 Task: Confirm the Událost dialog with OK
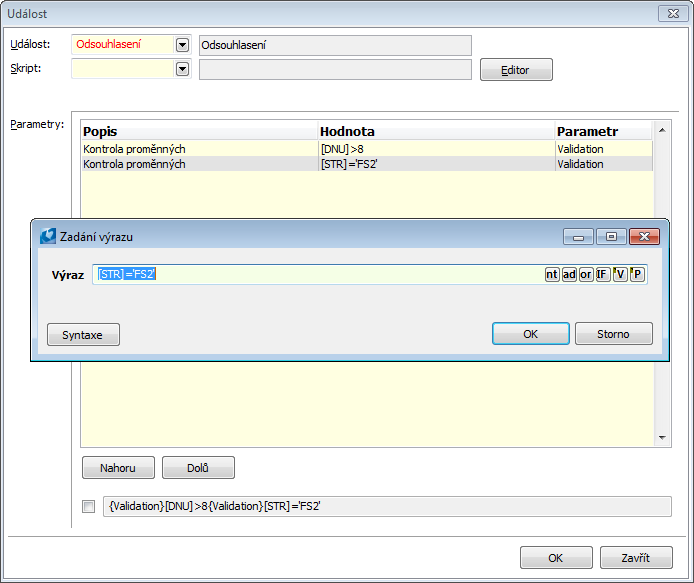(x=556, y=557)
